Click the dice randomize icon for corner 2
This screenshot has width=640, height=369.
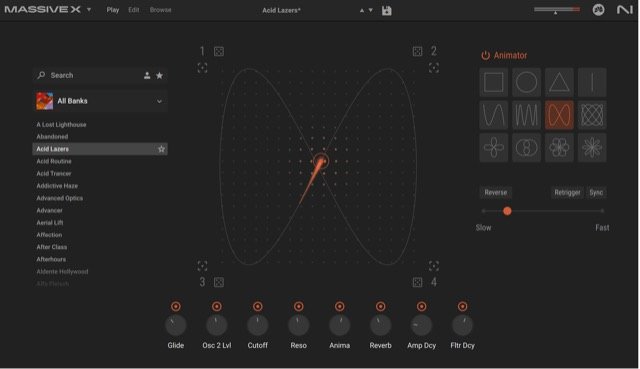pyautogui.click(x=417, y=51)
